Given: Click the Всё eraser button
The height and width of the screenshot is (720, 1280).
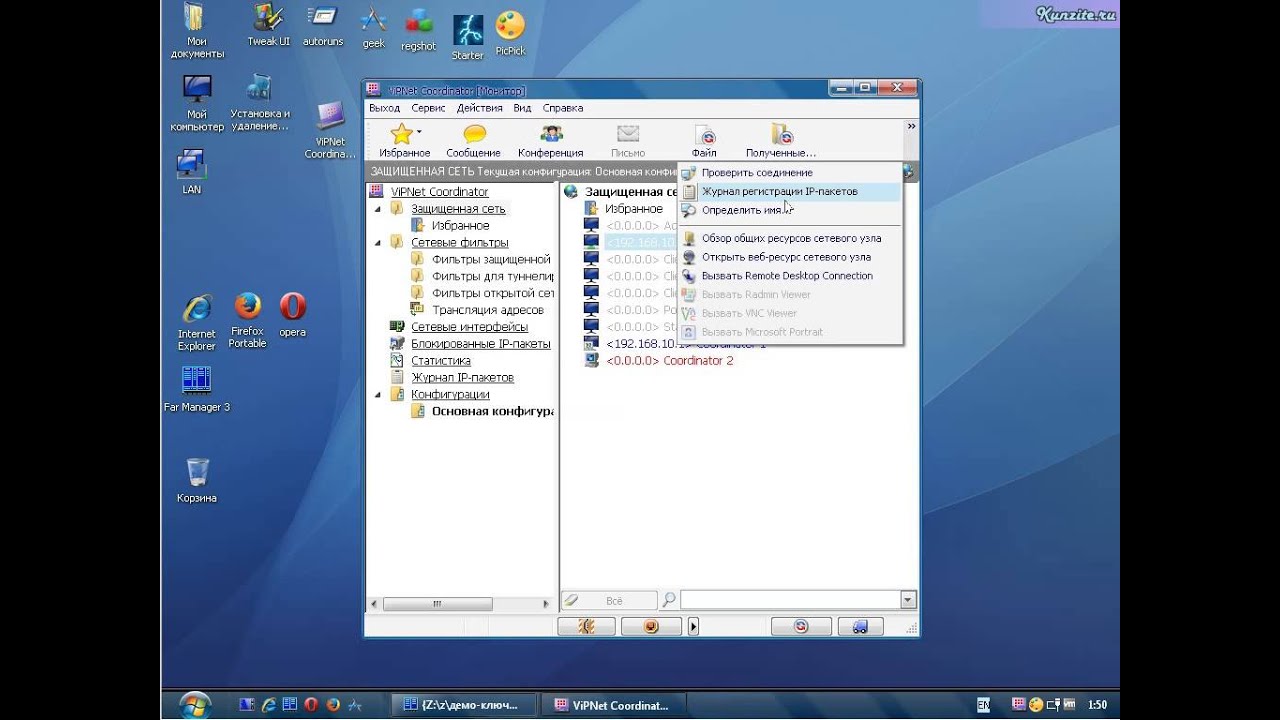Looking at the screenshot, I should click(x=608, y=600).
